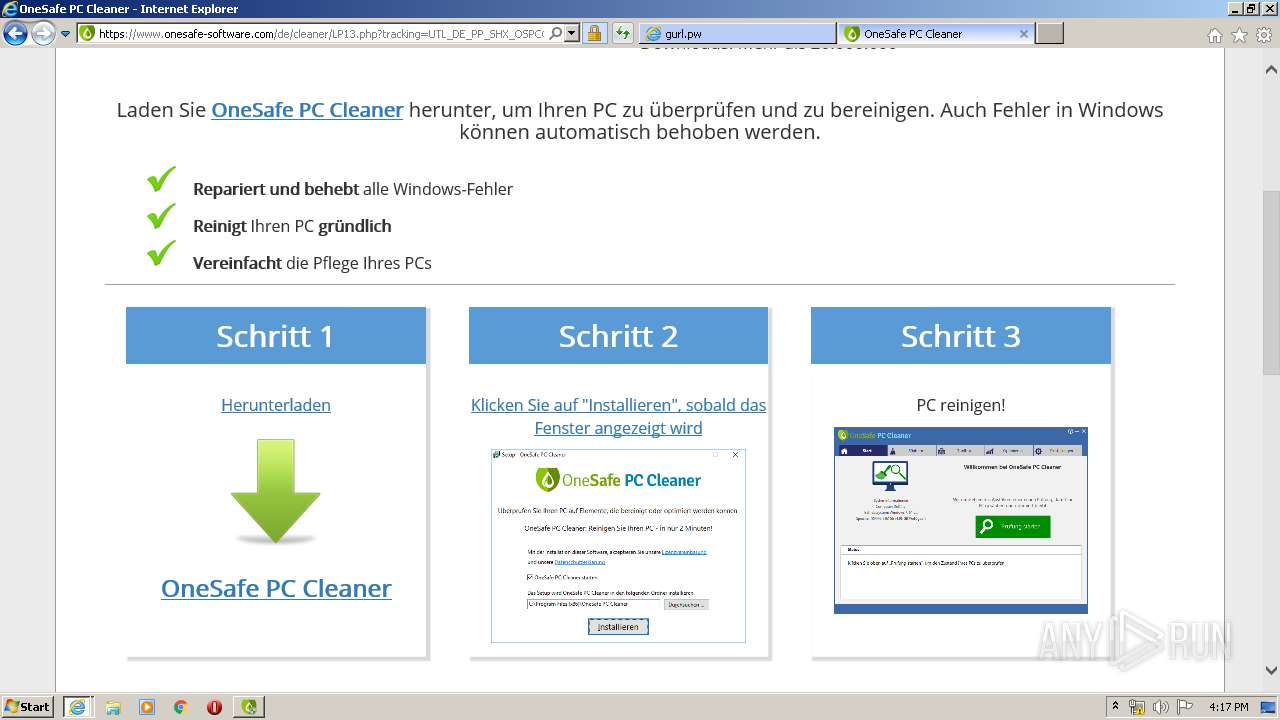Click the browser Back arrow button

15,33
